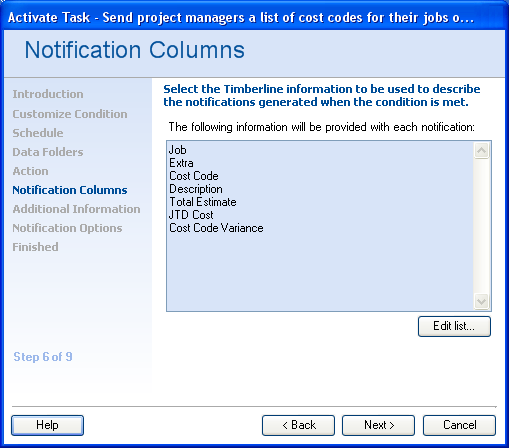Switch to the Data Folders step

pos(48,152)
